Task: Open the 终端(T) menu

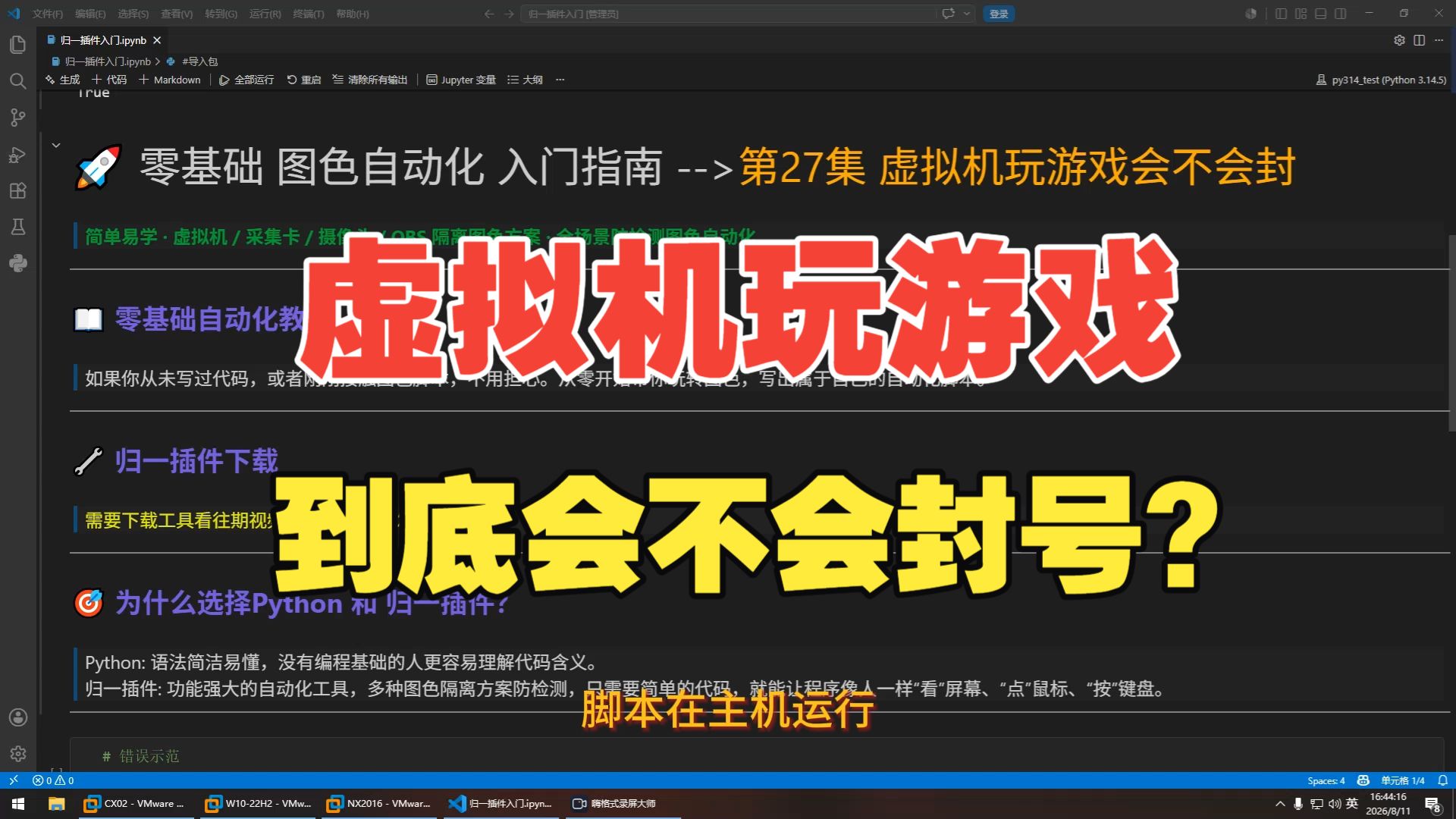Action: [x=309, y=14]
